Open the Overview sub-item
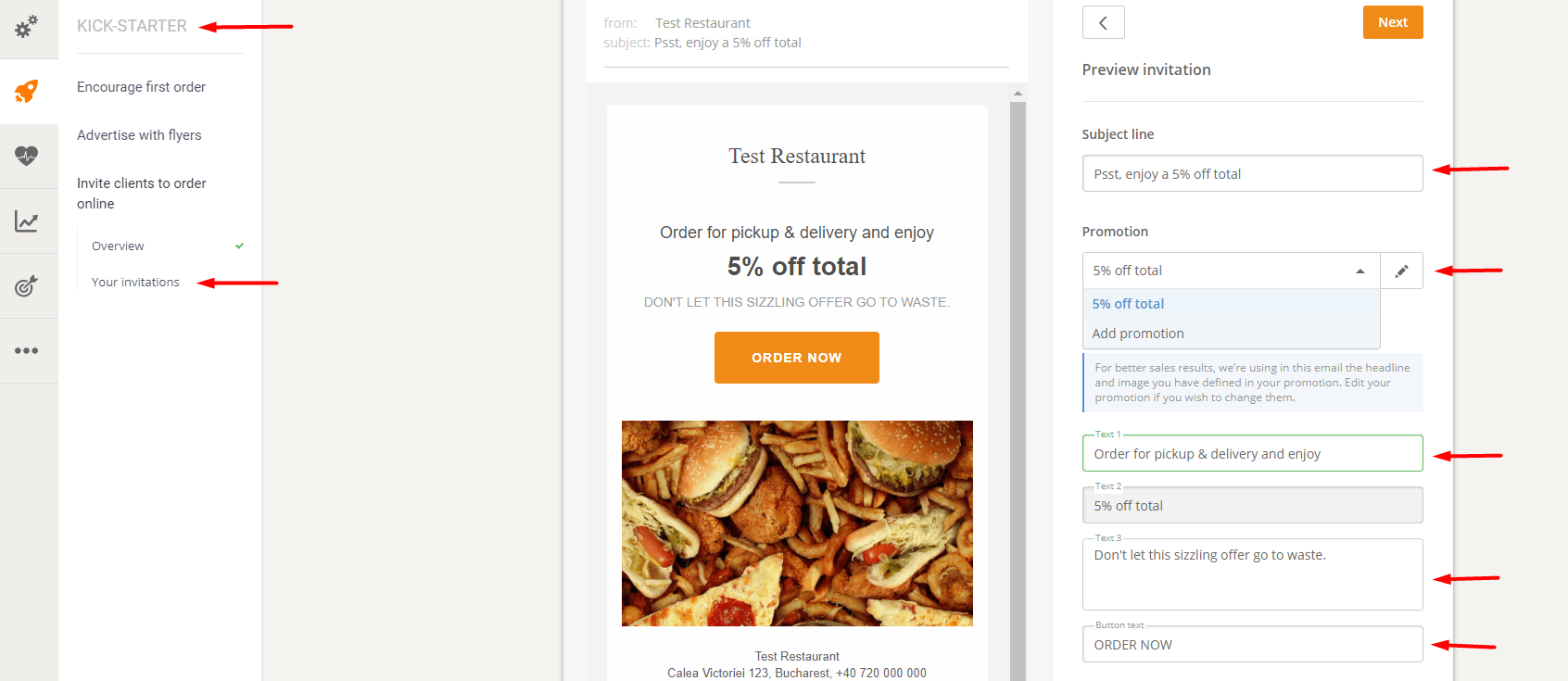1568x681 pixels. pyautogui.click(x=118, y=246)
